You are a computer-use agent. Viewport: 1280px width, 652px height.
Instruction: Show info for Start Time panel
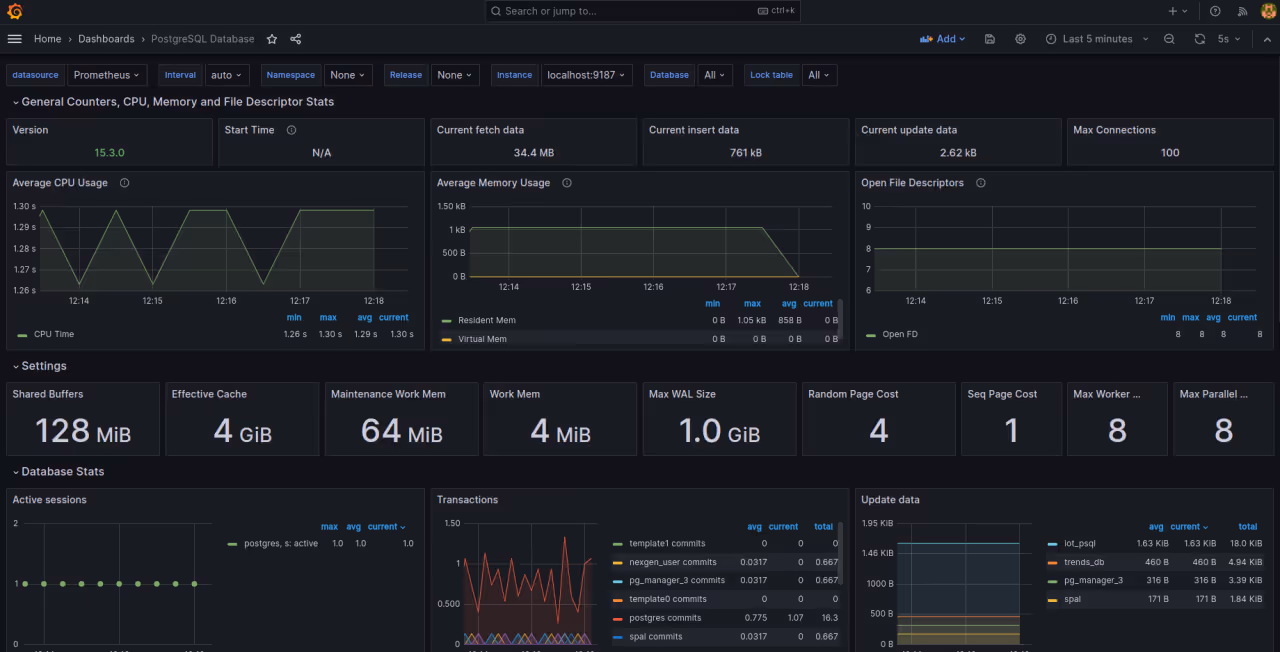tap(291, 130)
